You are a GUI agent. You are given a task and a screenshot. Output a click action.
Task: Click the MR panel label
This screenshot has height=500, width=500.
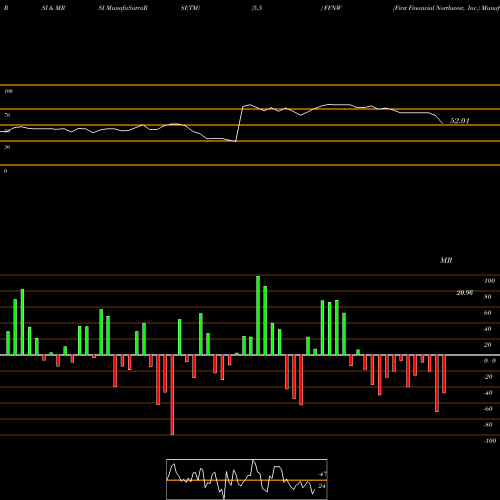[x=446, y=260]
